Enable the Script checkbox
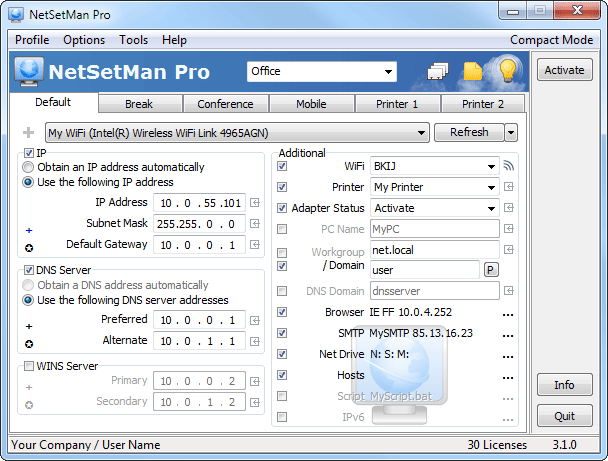Screen dimensions: 608x461 [x=282, y=396]
